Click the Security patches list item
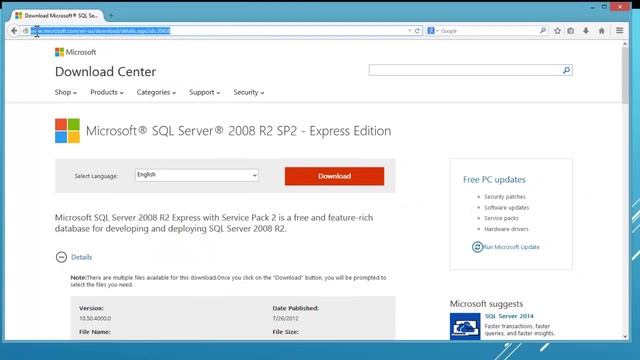 pos(505,197)
